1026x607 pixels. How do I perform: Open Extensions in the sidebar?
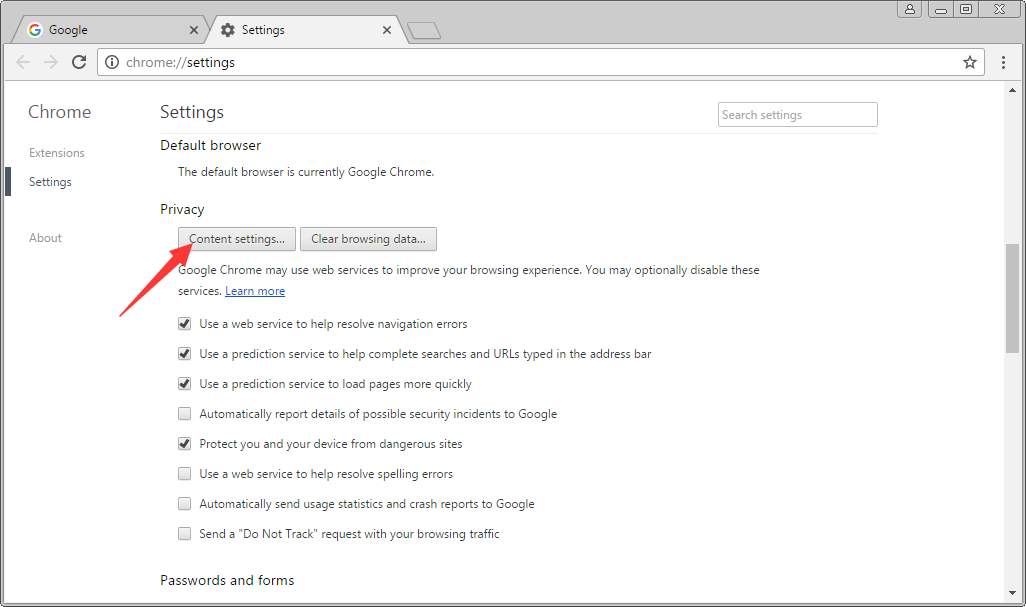[x=57, y=153]
